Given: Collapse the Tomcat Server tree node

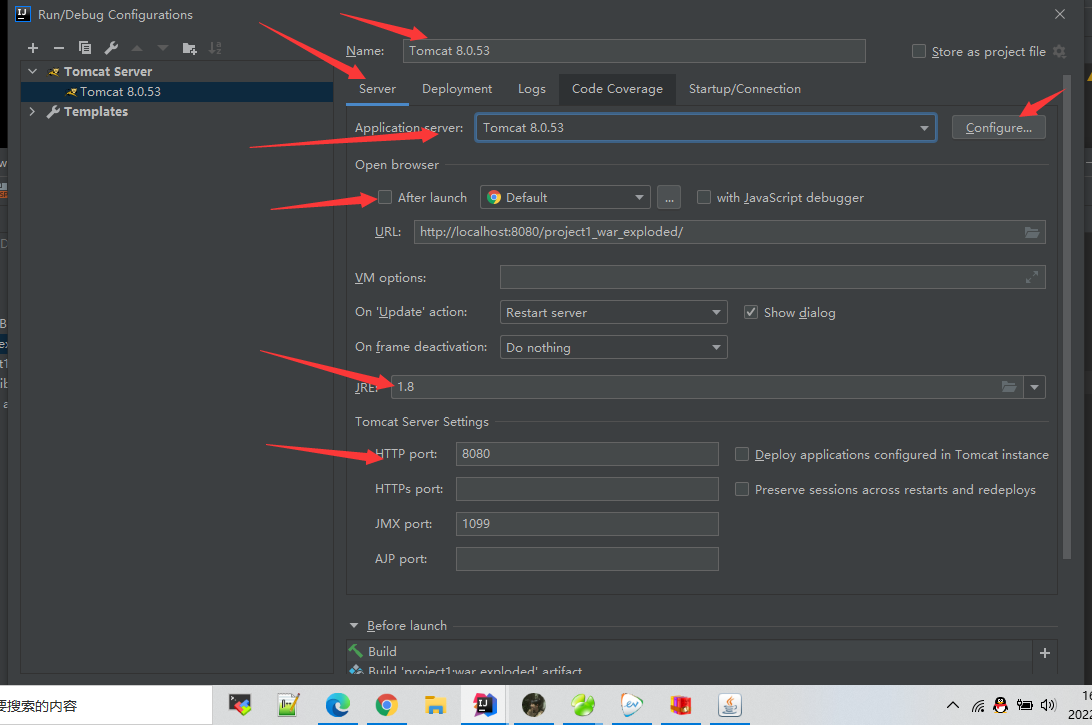Looking at the screenshot, I should click(x=33, y=72).
